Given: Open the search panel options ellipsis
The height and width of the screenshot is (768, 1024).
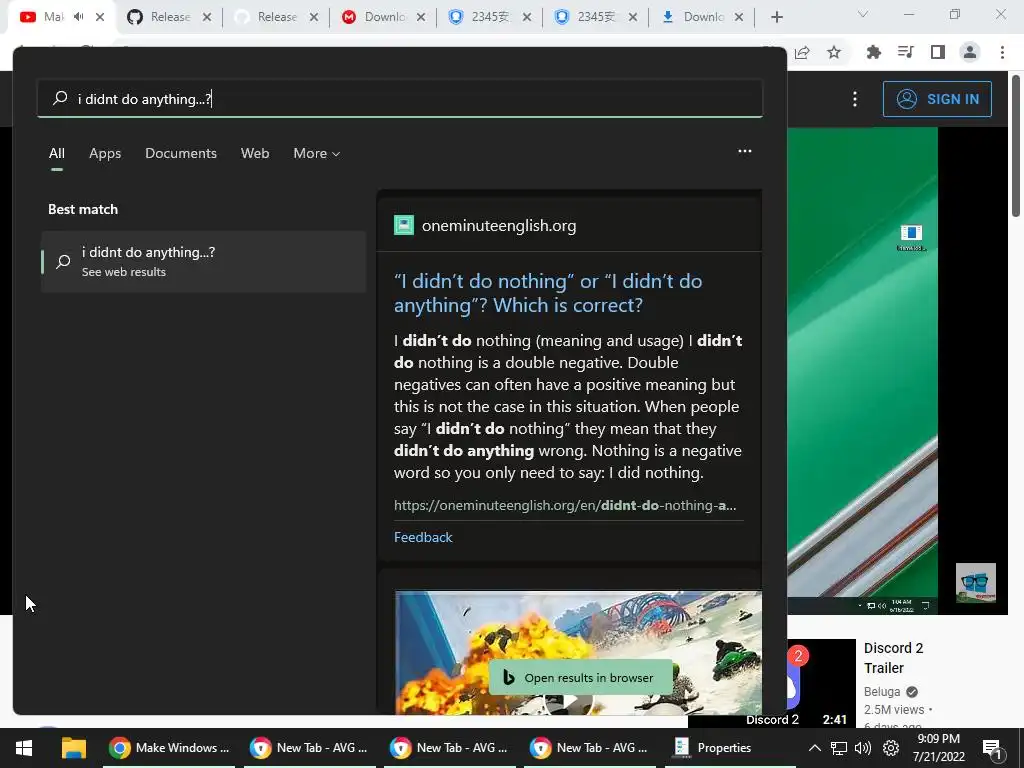Looking at the screenshot, I should click(x=744, y=151).
